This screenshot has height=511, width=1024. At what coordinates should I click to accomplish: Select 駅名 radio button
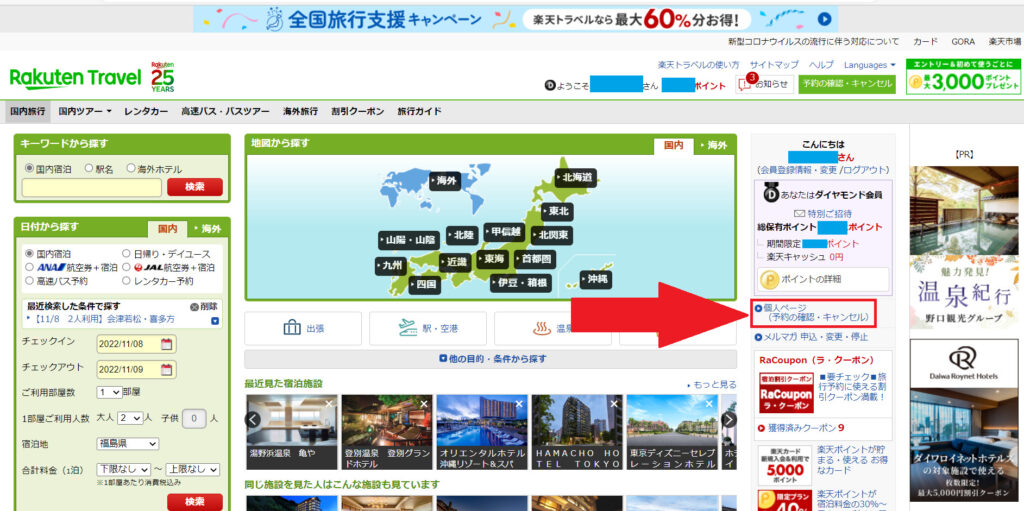point(89,168)
